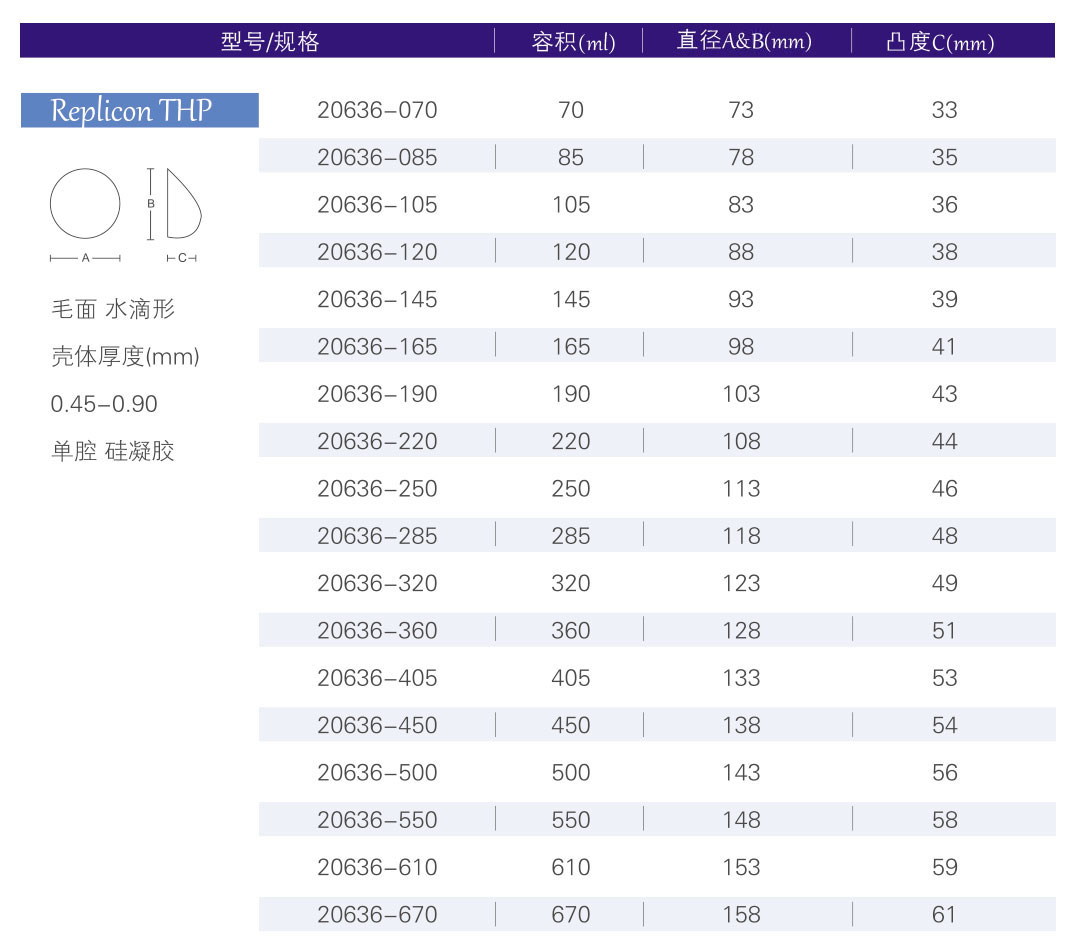The image size is (1080, 942).
Task: Select model number 20636-145
Action: [x=377, y=300]
